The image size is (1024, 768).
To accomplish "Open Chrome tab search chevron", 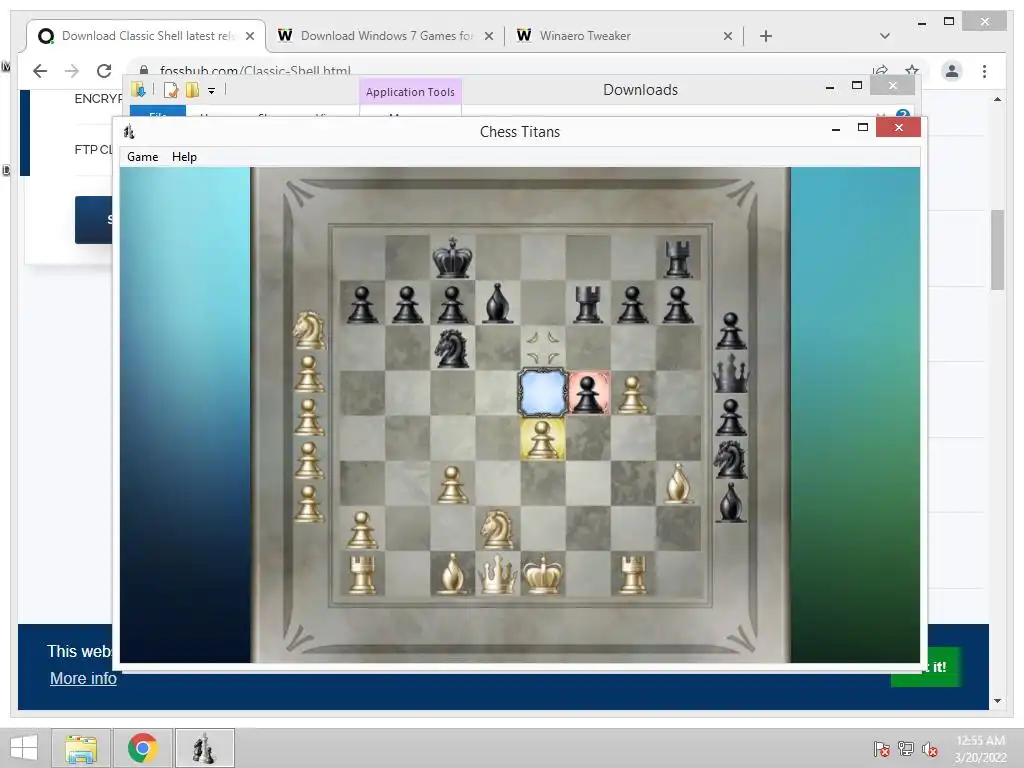I will tap(884, 36).
